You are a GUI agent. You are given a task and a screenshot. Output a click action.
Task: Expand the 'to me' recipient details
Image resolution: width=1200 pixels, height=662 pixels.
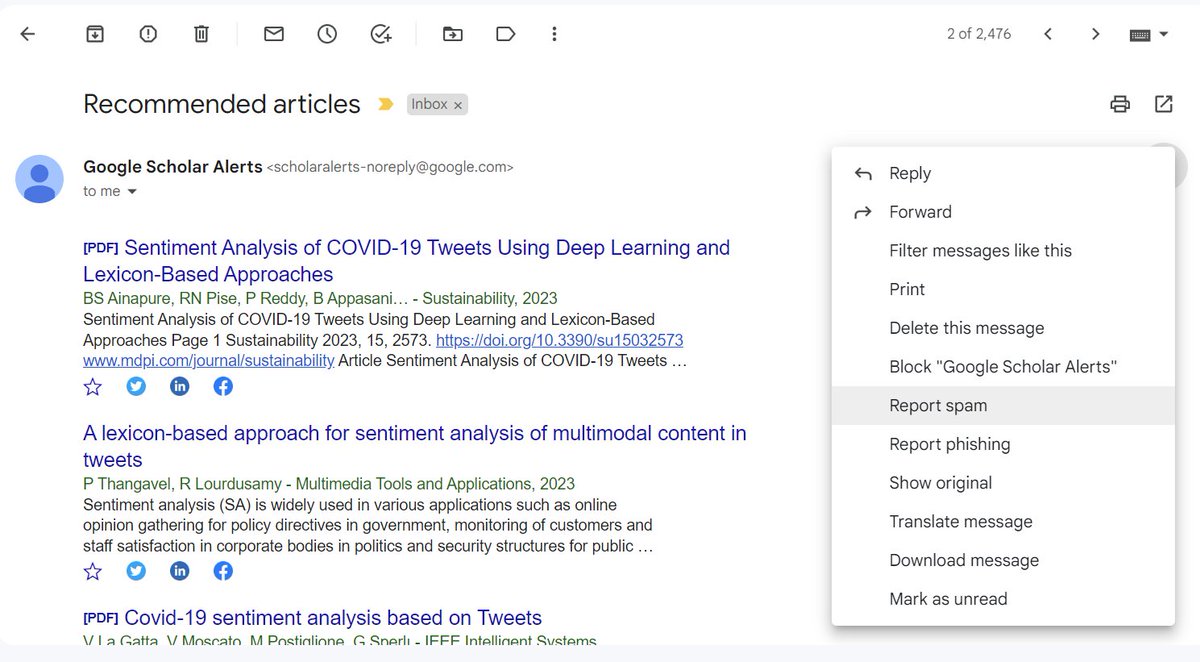[132, 191]
